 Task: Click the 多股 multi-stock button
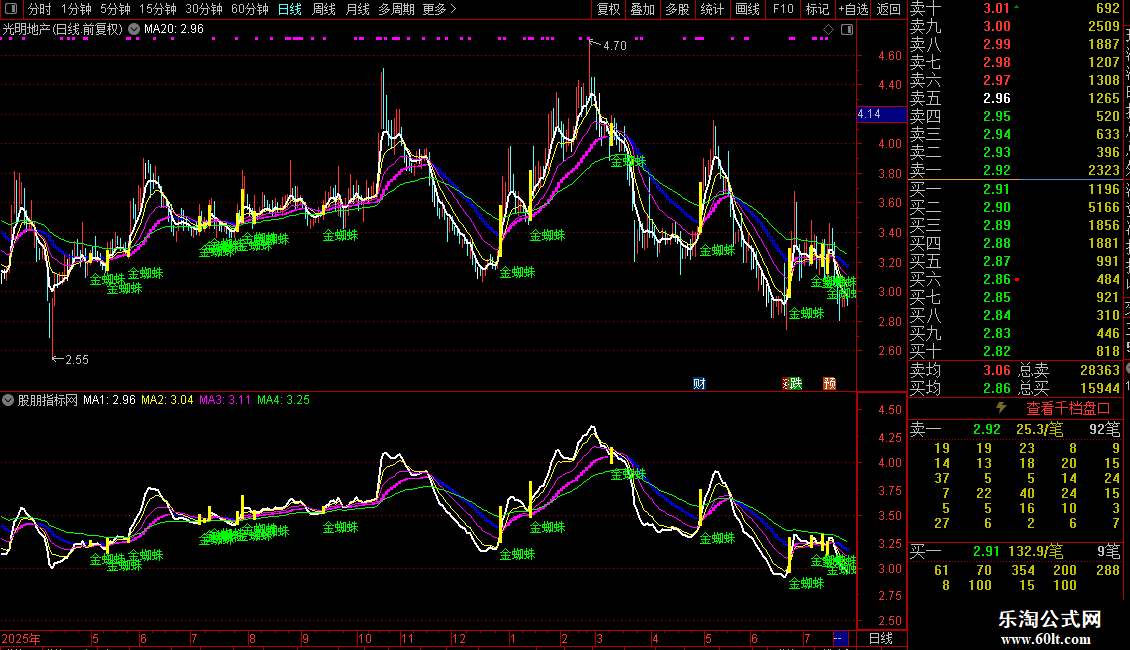tap(677, 9)
